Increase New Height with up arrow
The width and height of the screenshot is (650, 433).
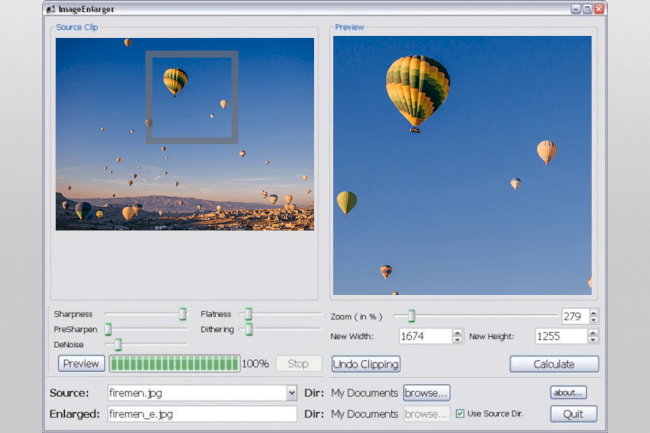593,332
